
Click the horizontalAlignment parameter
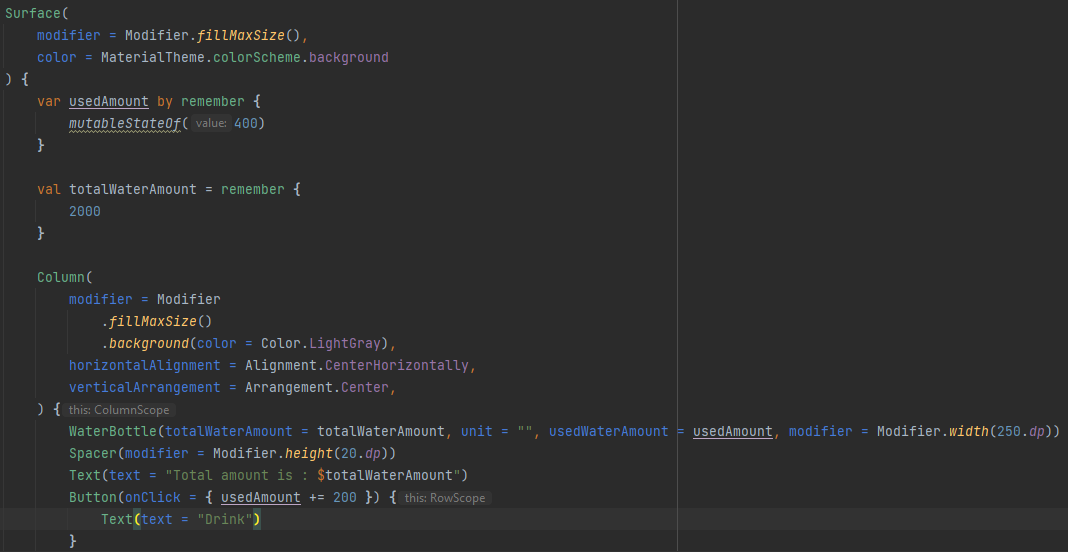(144, 365)
